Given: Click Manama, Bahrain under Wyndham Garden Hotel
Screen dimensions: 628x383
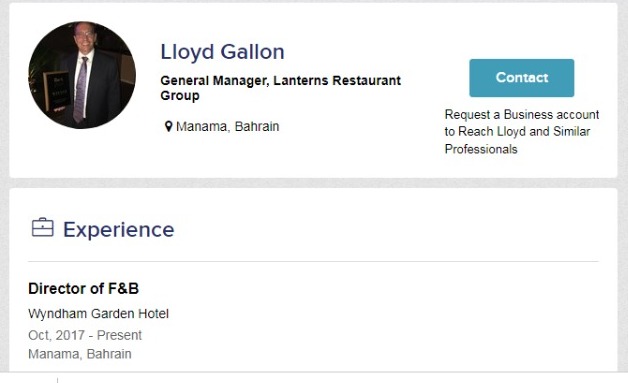Looking at the screenshot, I should coord(80,354).
